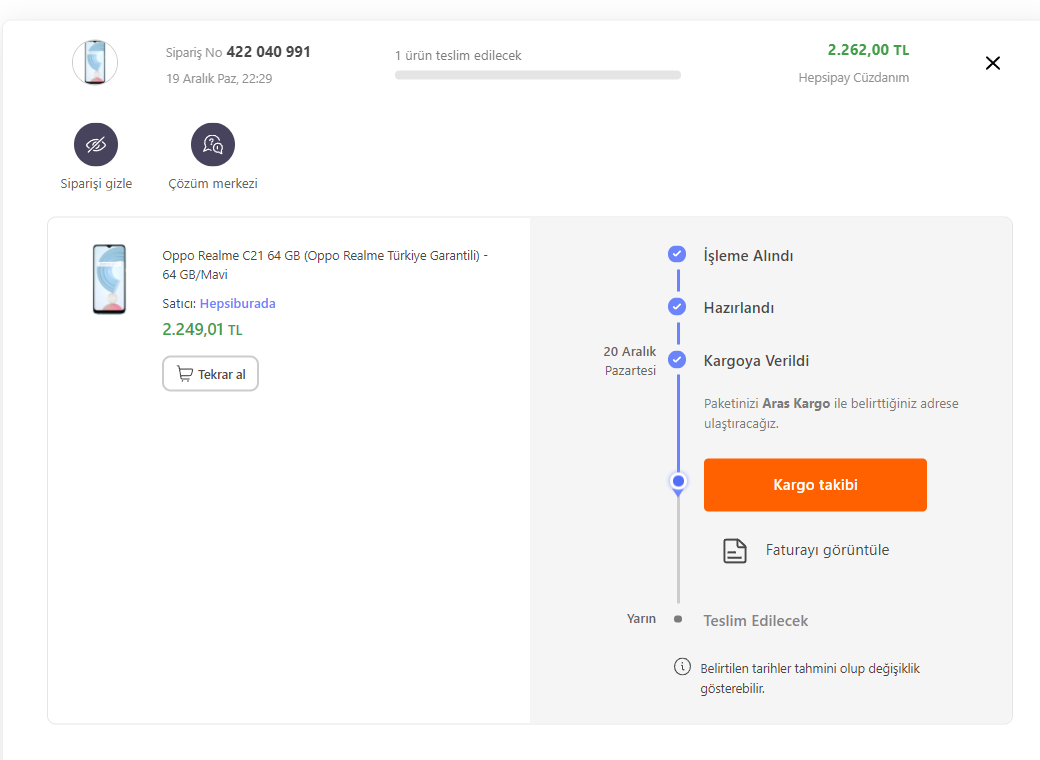Click the hide order eye icon
This screenshot has height=760, width=1040.
pyautogui.click(x=96, y=145)
